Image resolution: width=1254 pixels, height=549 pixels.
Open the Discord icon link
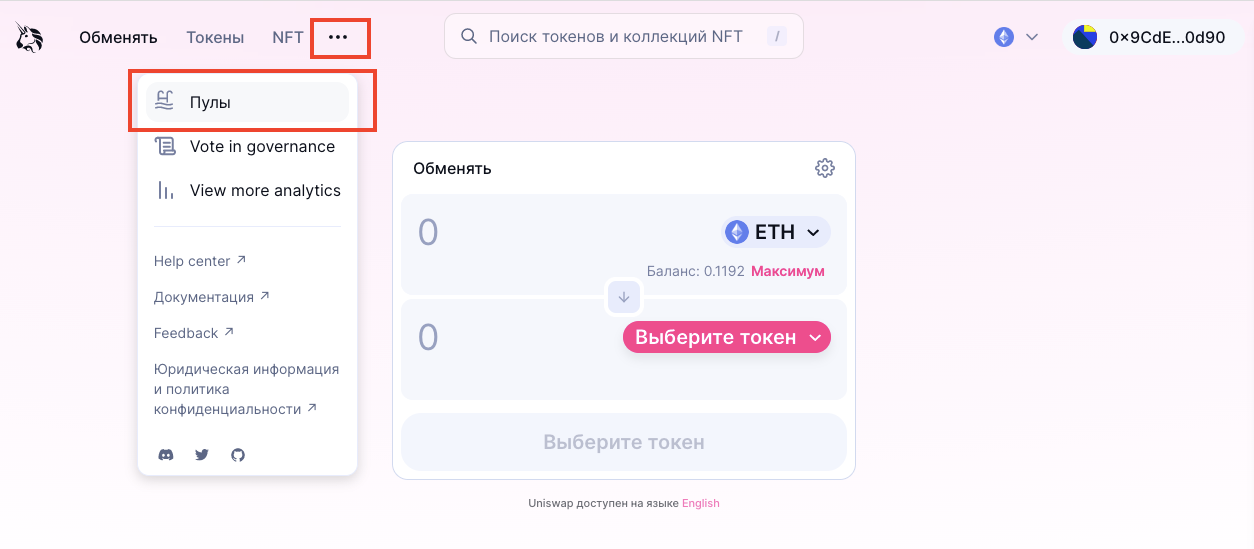tap(166, 455)
